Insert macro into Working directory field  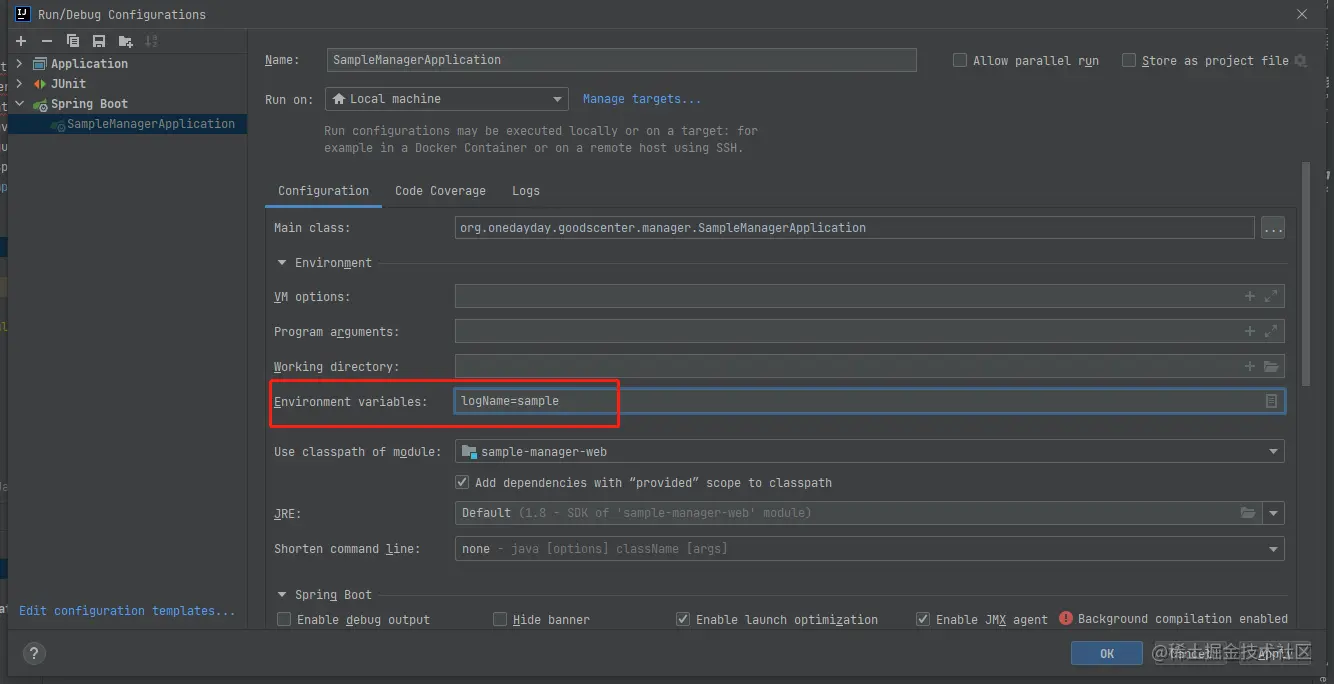click(1250, 366)
